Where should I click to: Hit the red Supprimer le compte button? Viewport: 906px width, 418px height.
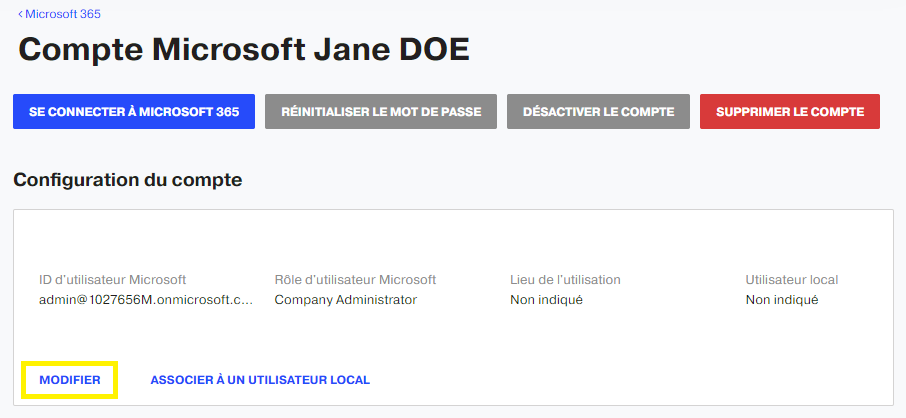tap(790, 112)
